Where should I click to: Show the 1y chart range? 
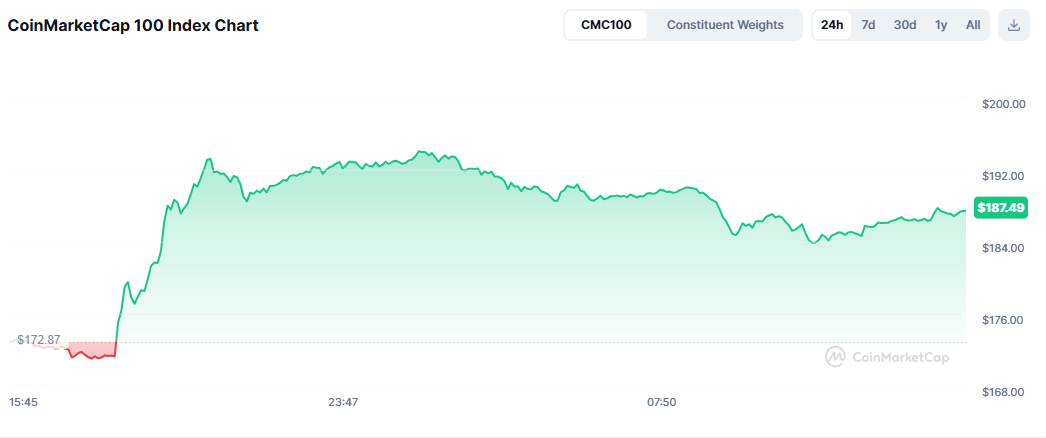tap(941, 25)
